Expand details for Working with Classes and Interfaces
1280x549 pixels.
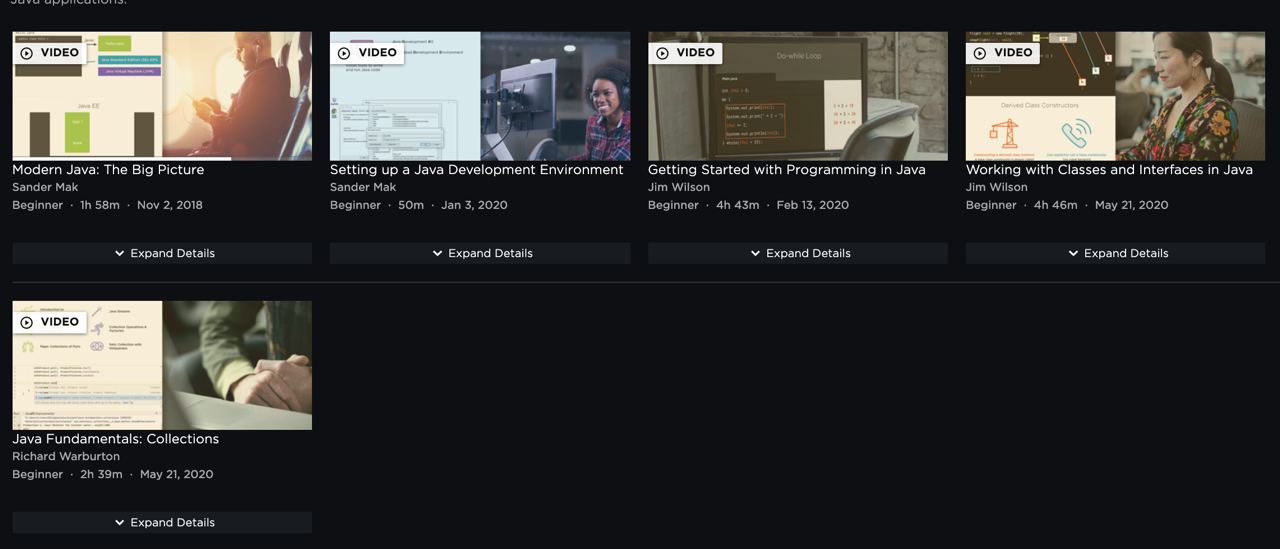pos(1115,253)
